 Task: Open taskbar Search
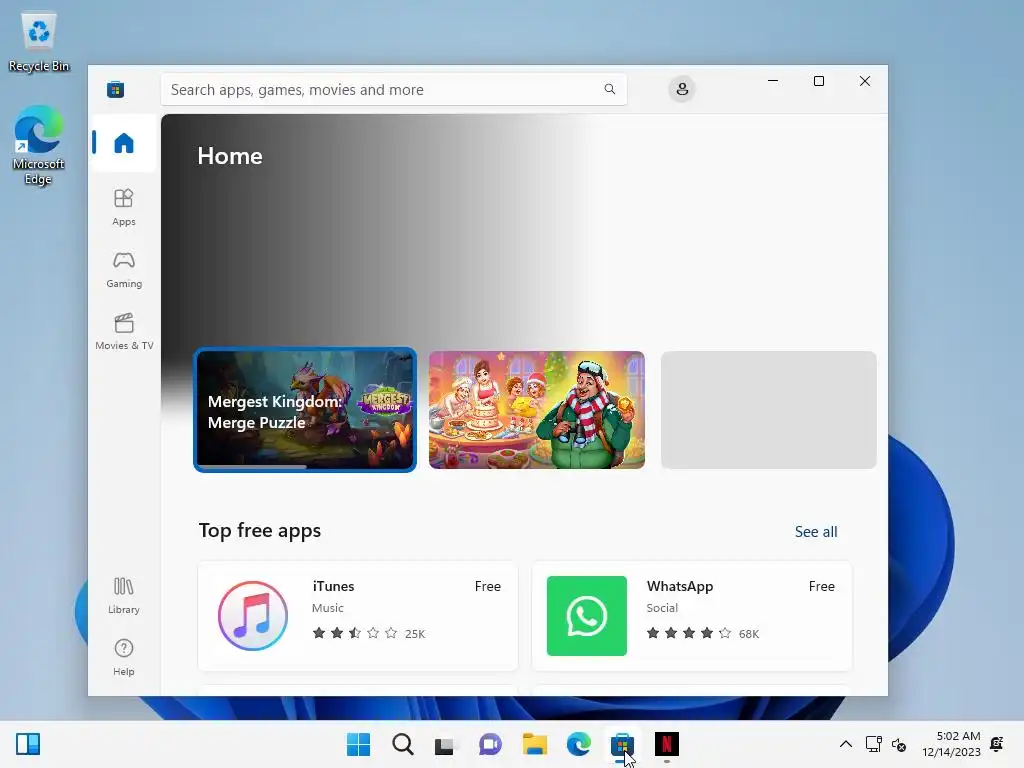(x=402, y=744)
